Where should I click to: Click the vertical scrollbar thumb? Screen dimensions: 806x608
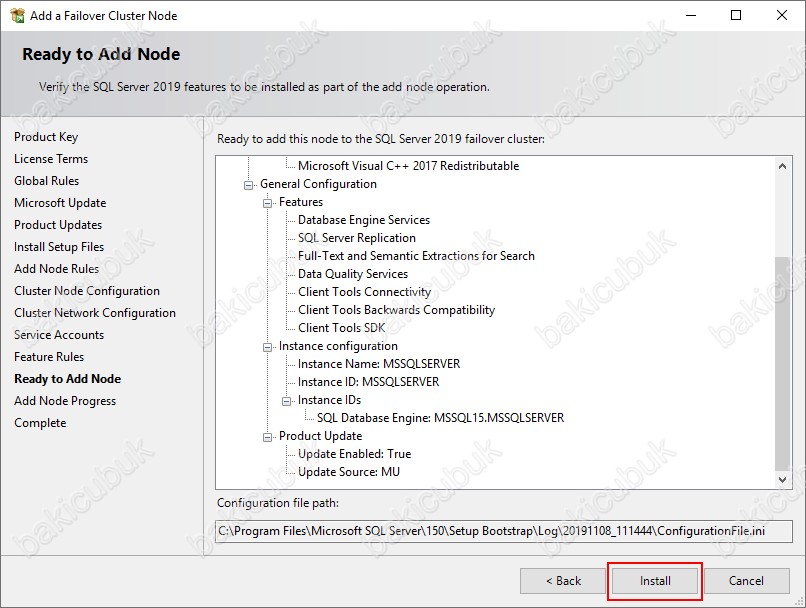[x=782, y=363]
